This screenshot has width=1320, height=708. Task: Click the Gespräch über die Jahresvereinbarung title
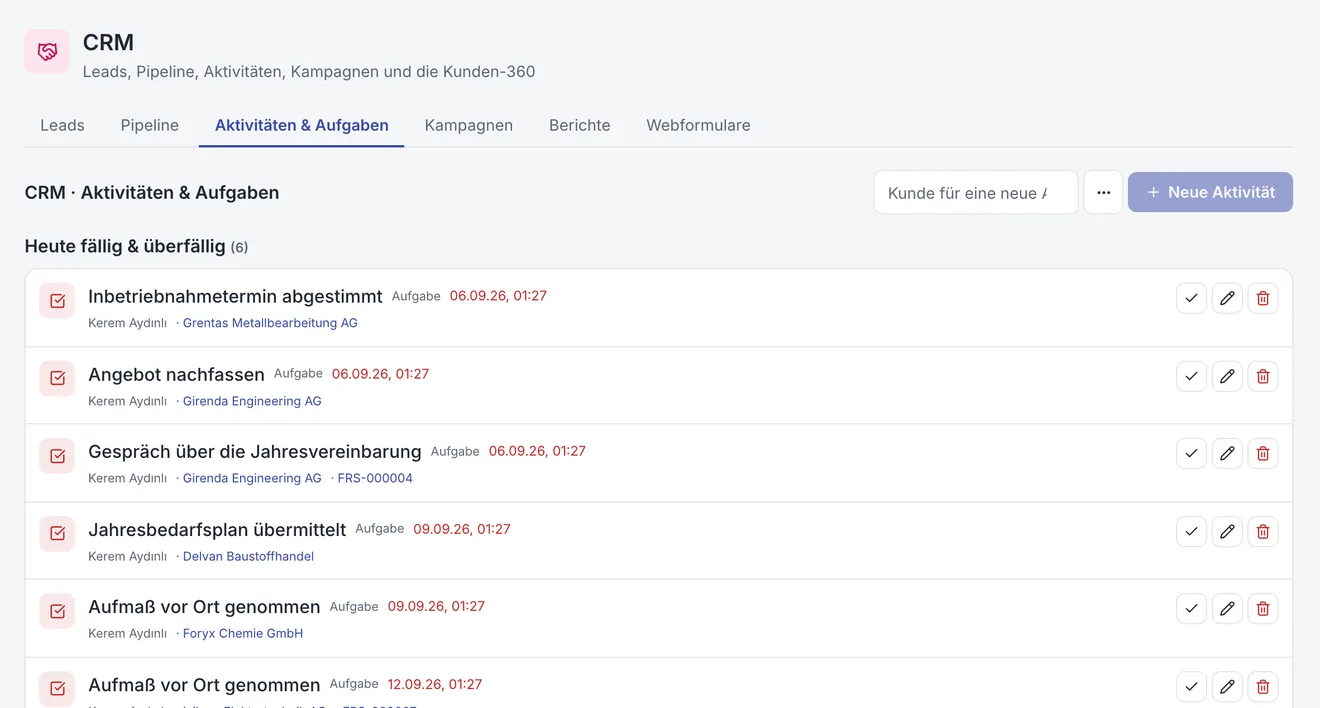pyautogui.click(x=255, y=451)
